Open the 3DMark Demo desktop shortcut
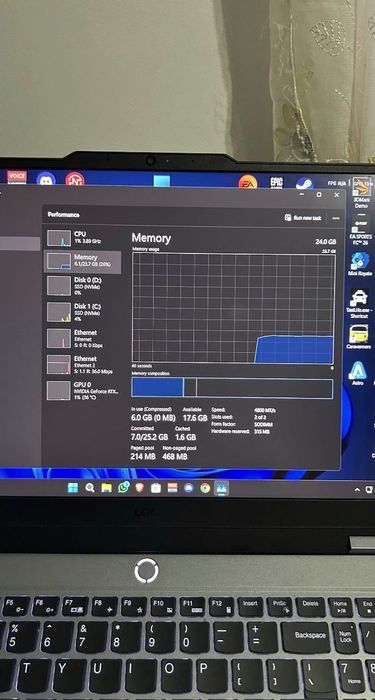Screen dimensions: 375x700 pyautogui.click(x=361, y=193)
